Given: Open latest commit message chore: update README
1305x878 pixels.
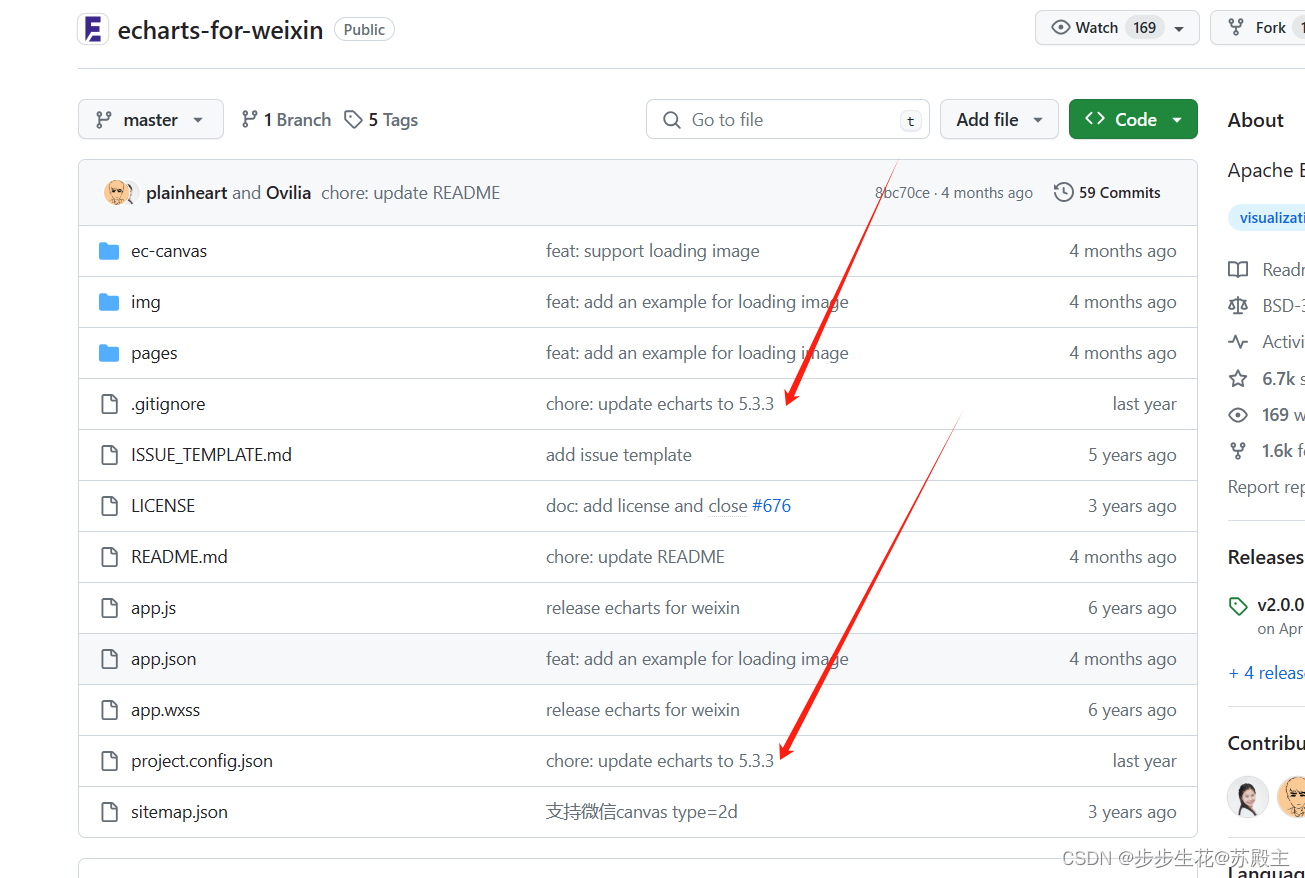Looking at the screenshot, I should (x=410, y=193).
